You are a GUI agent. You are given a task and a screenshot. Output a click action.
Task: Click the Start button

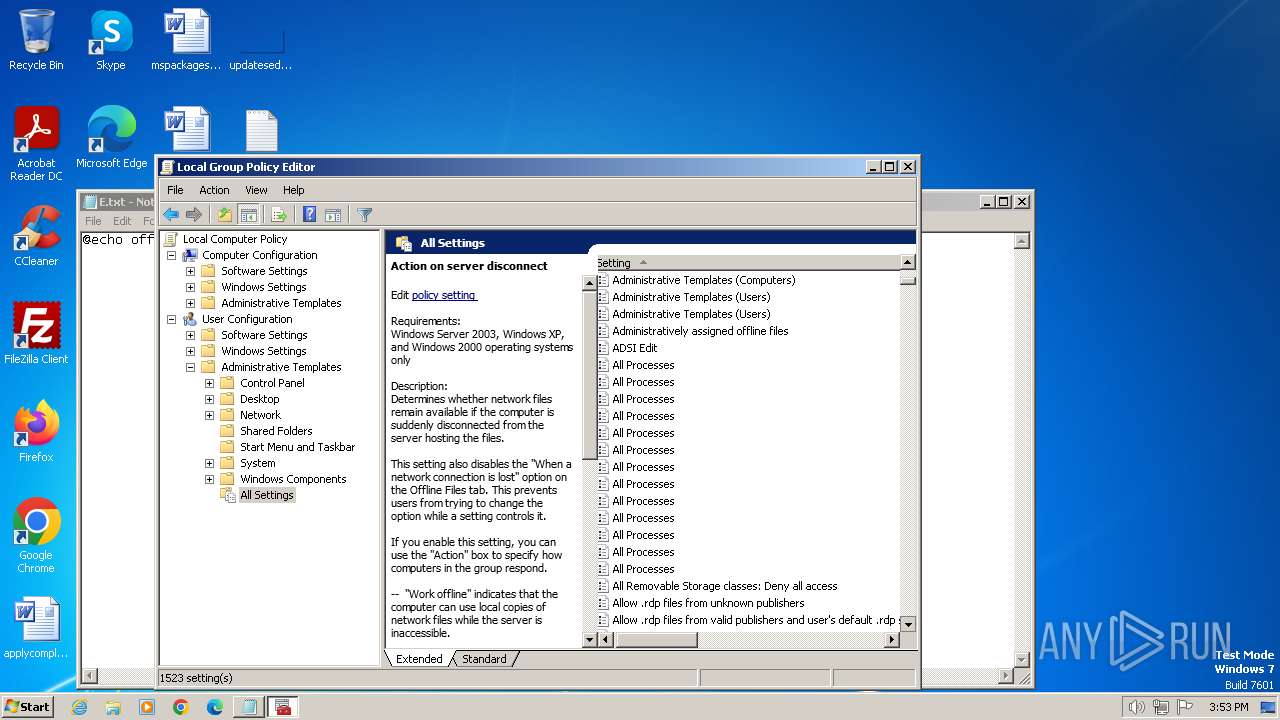[x=27, y=706]
